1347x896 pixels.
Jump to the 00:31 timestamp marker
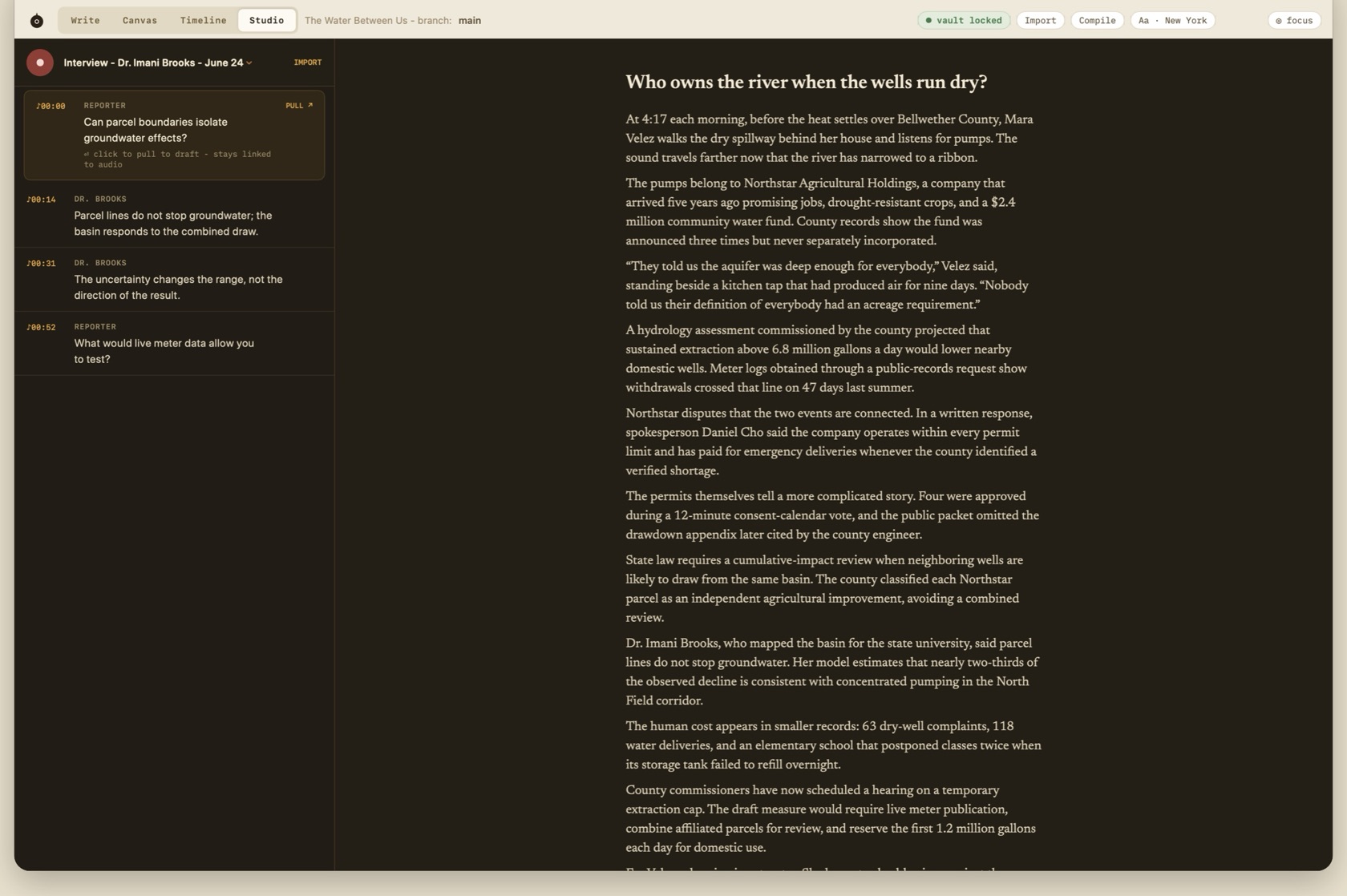(x=41, y=264)
